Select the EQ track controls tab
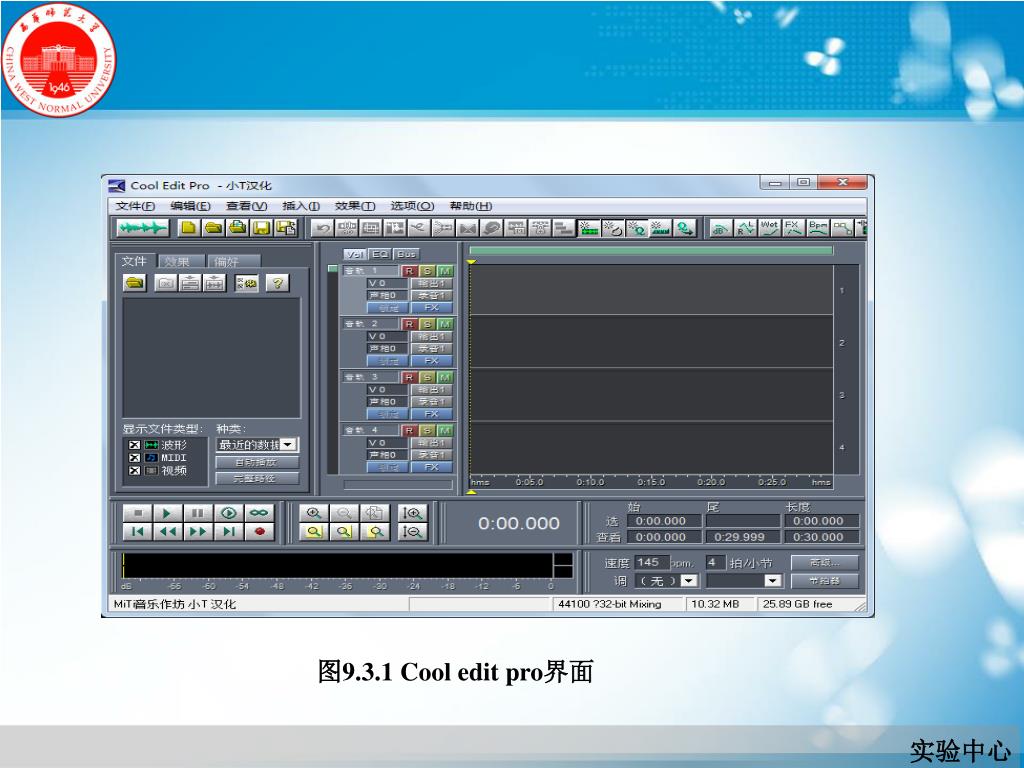The width and height of the screenshot is (1024, 768). click(380, 254)
